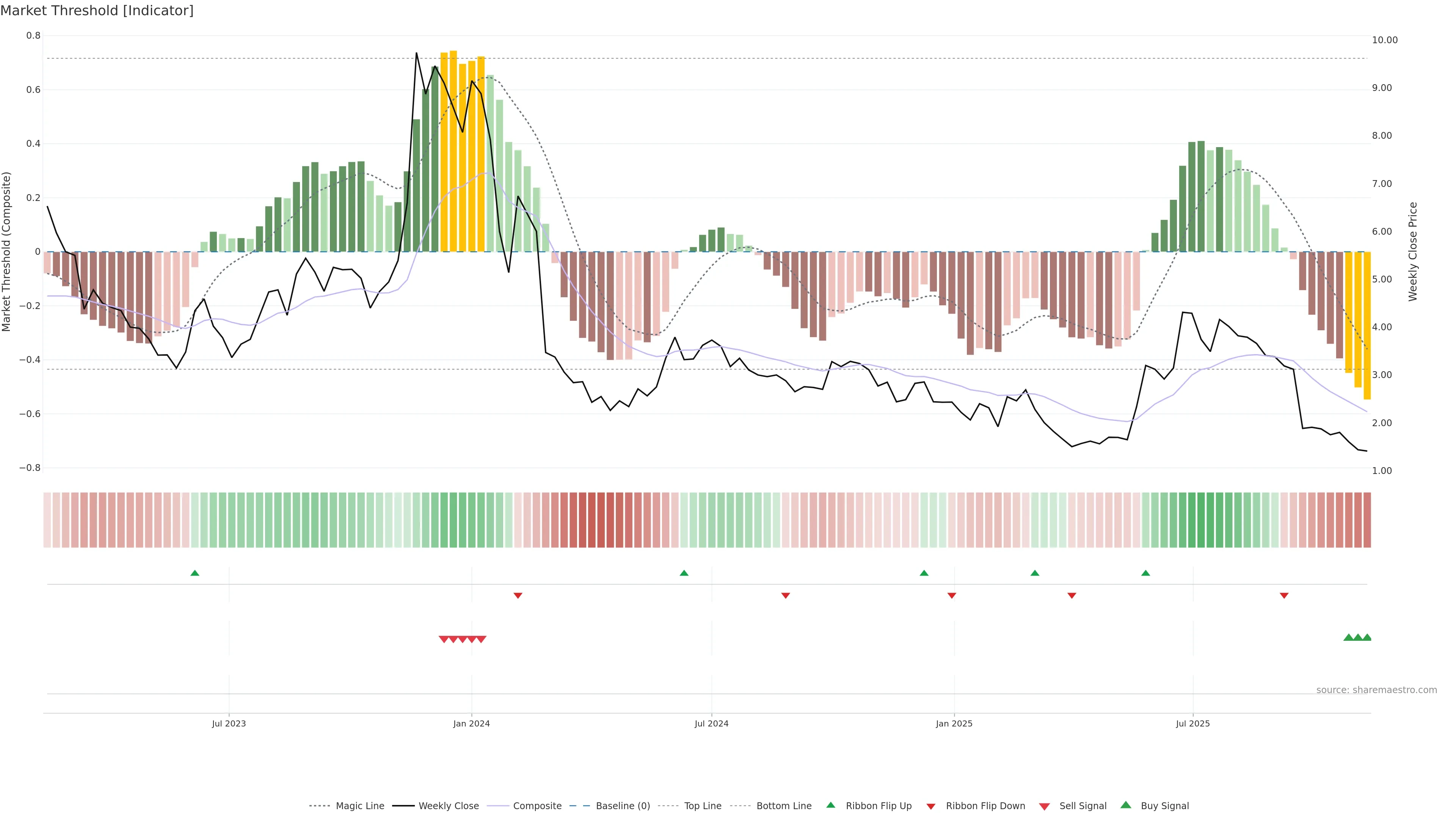Click the Baseline (0) legend label
This screenshot has width=1456, height=819.
[x=623, y=806]
